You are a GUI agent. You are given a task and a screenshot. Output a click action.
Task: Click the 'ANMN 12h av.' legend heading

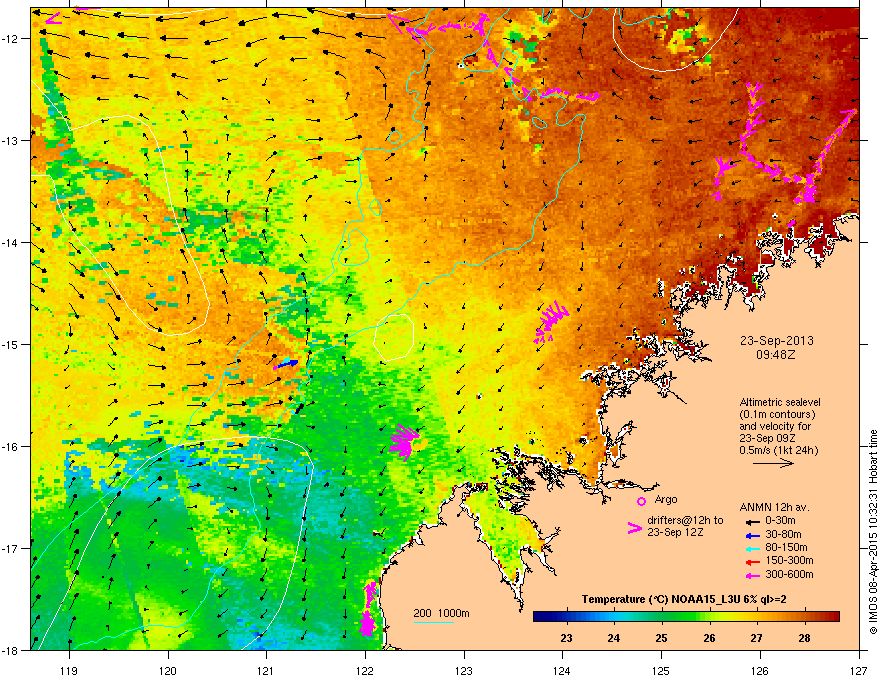(774, 507)
